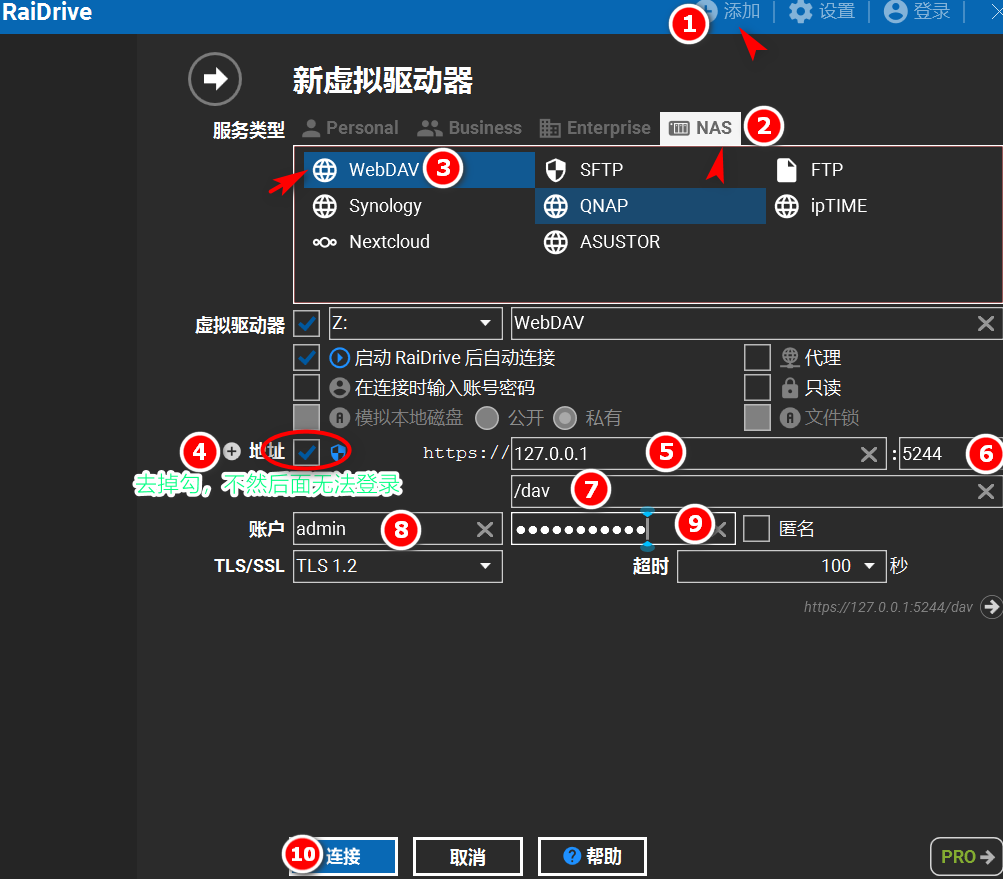Toggle 模拟本地磁盘 checkbox

tap(306, 418)
